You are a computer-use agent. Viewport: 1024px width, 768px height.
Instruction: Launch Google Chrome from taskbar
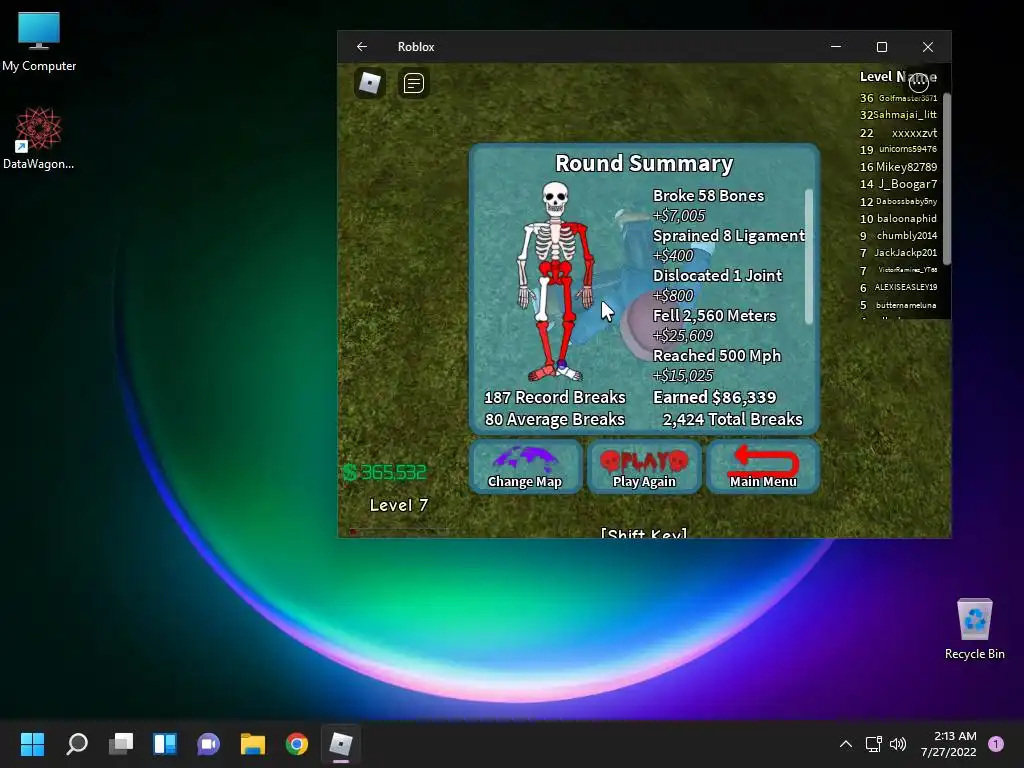tap(296, 744)
